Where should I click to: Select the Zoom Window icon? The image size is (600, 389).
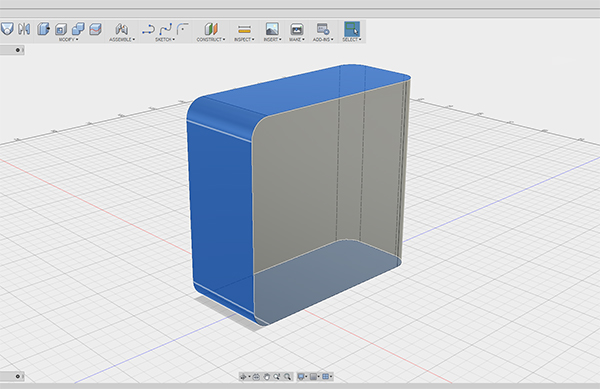click(277, 377)
